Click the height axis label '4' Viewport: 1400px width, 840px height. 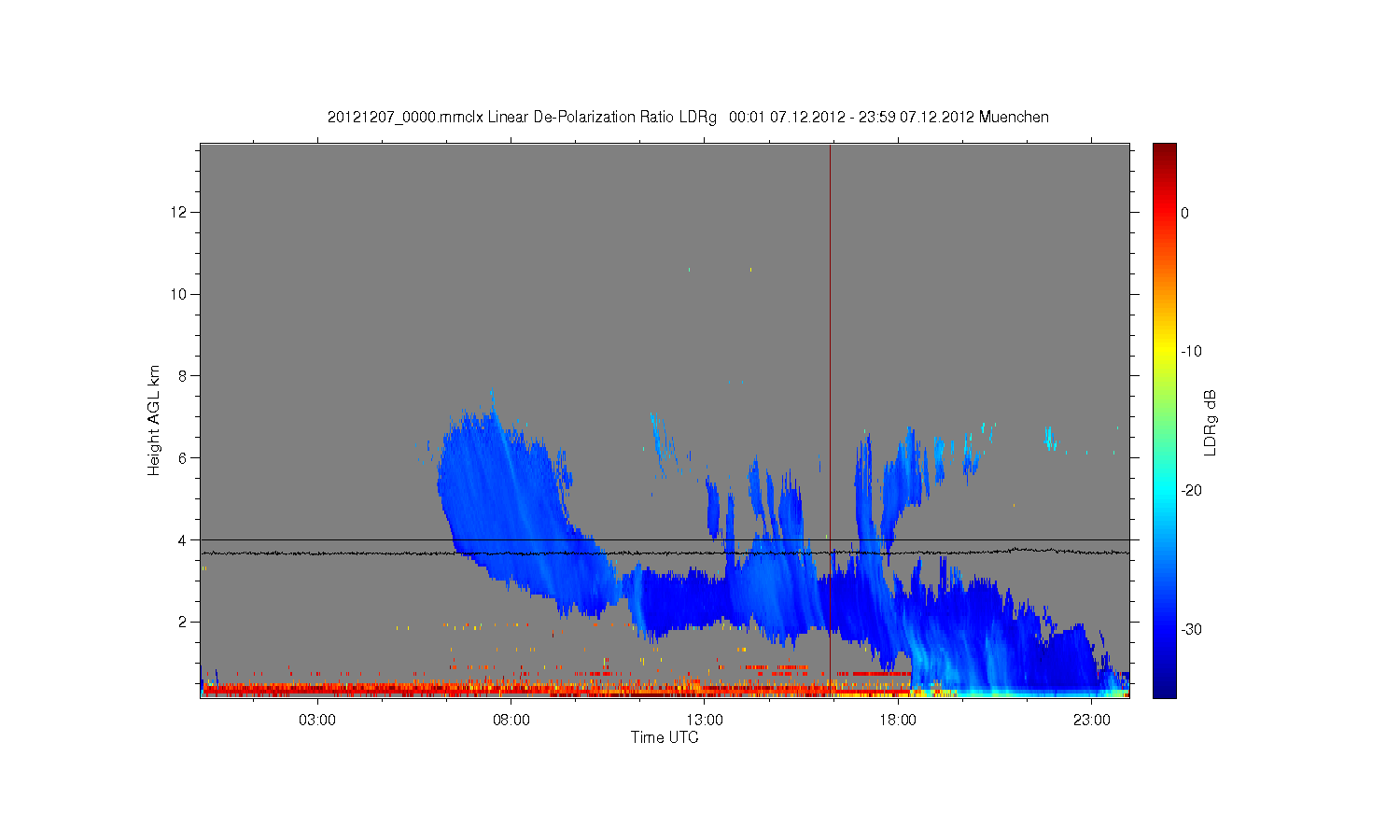click(183, 540)
